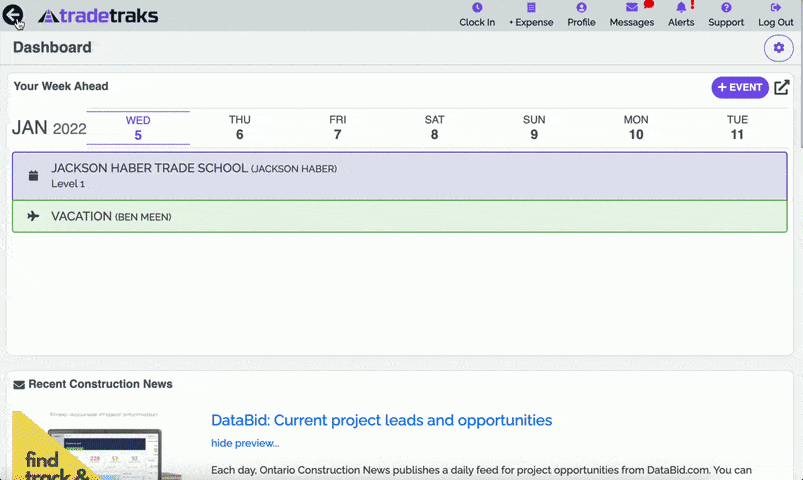Click airplane icon on Vacation event
The width and height of the screenshot is (803, 480).
33,216
